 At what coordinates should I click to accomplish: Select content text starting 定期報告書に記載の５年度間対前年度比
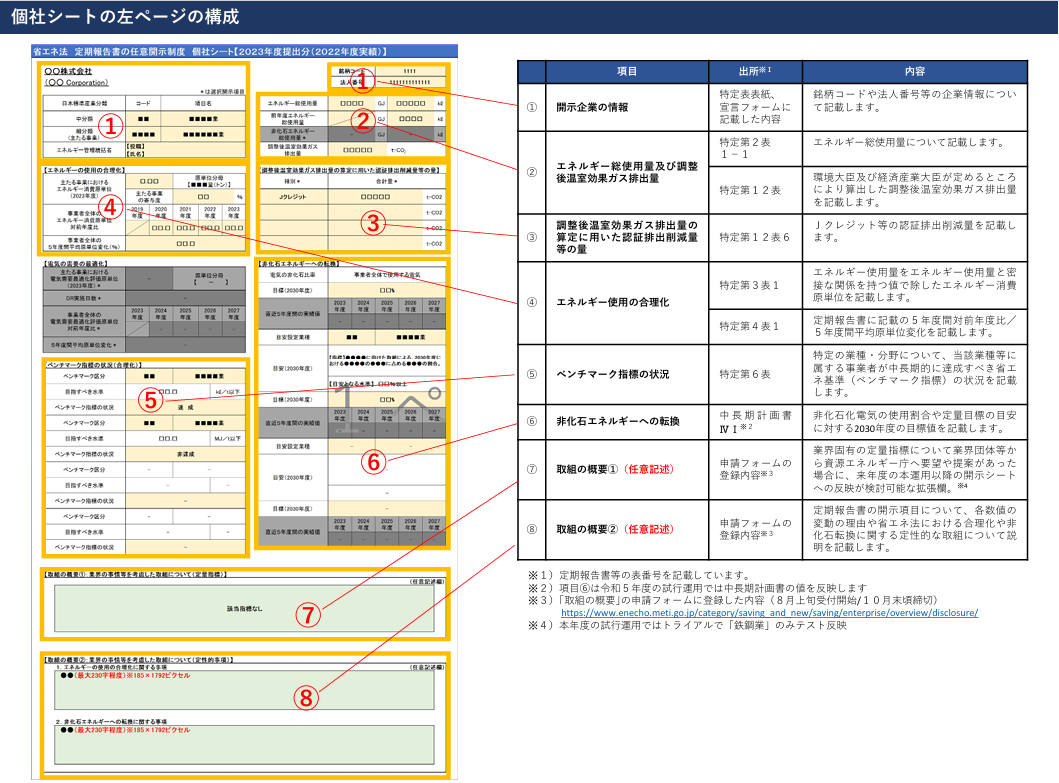[x=914, y=326]
